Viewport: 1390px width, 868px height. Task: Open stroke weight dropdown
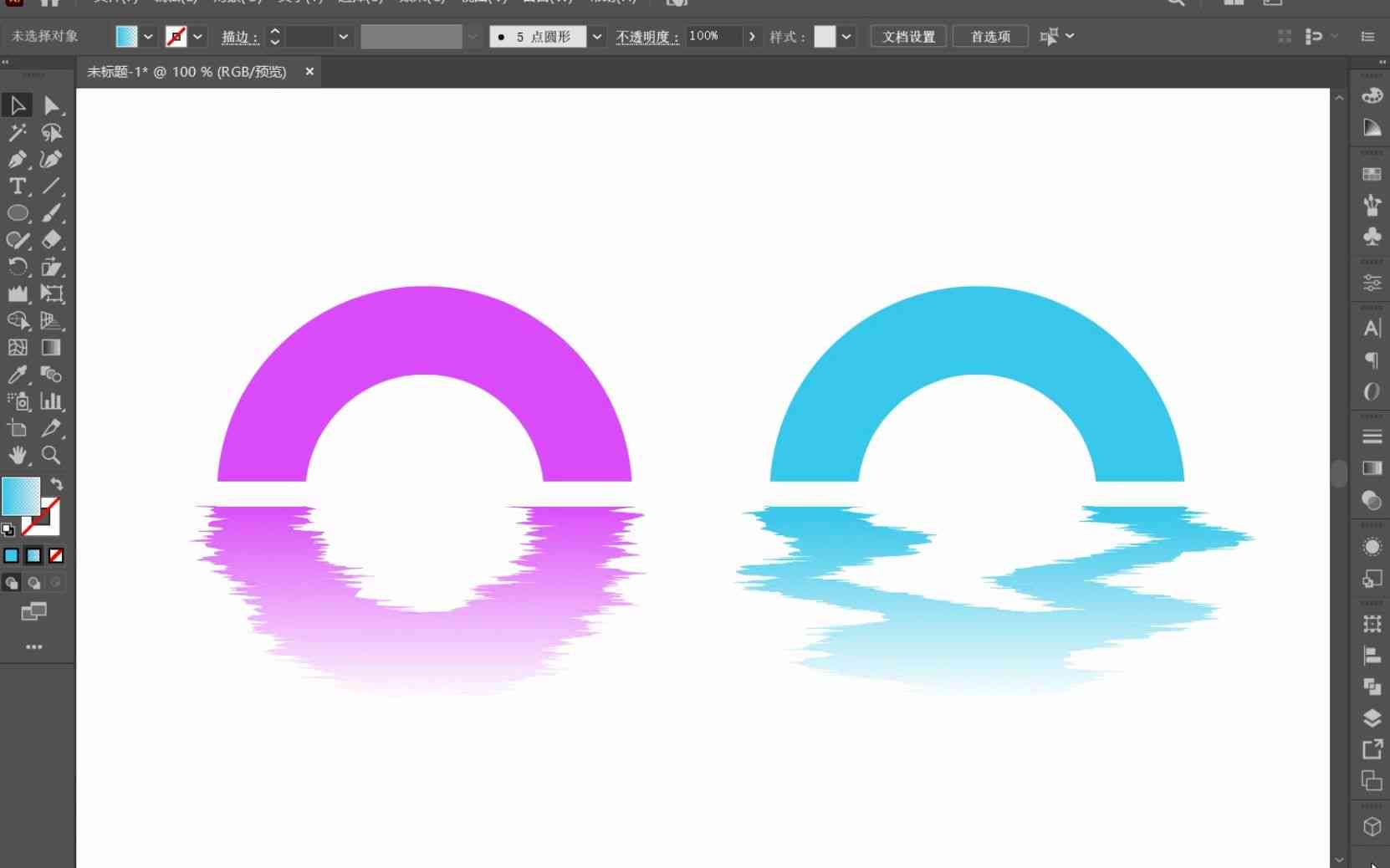coord(343,37)
